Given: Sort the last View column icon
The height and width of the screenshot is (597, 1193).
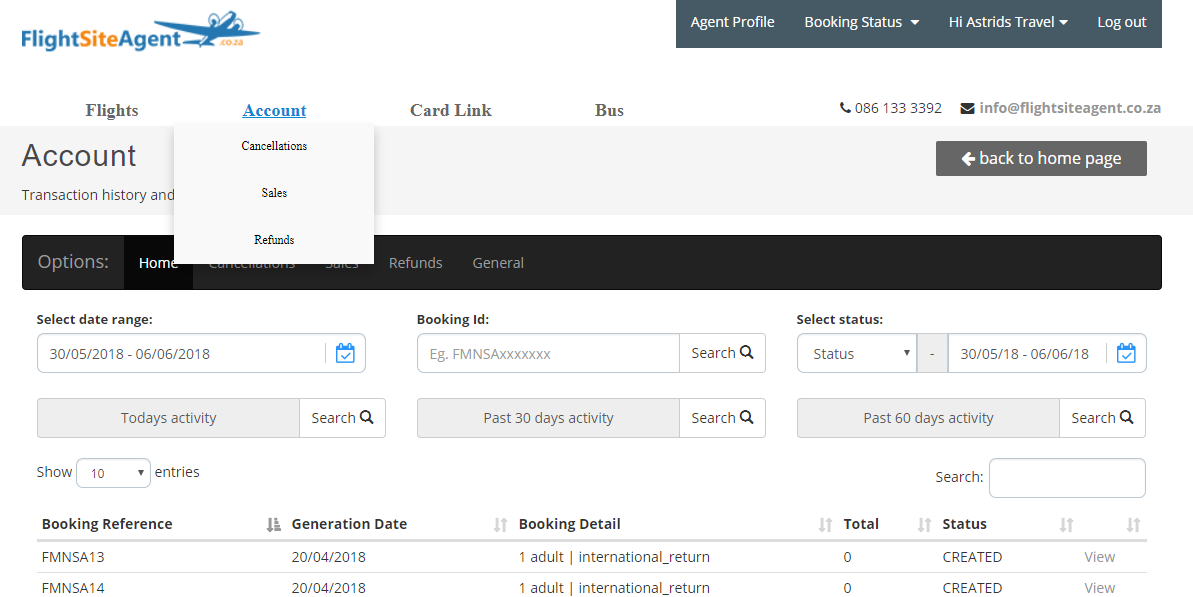Looking at the screenshot, I should 1134,525.
